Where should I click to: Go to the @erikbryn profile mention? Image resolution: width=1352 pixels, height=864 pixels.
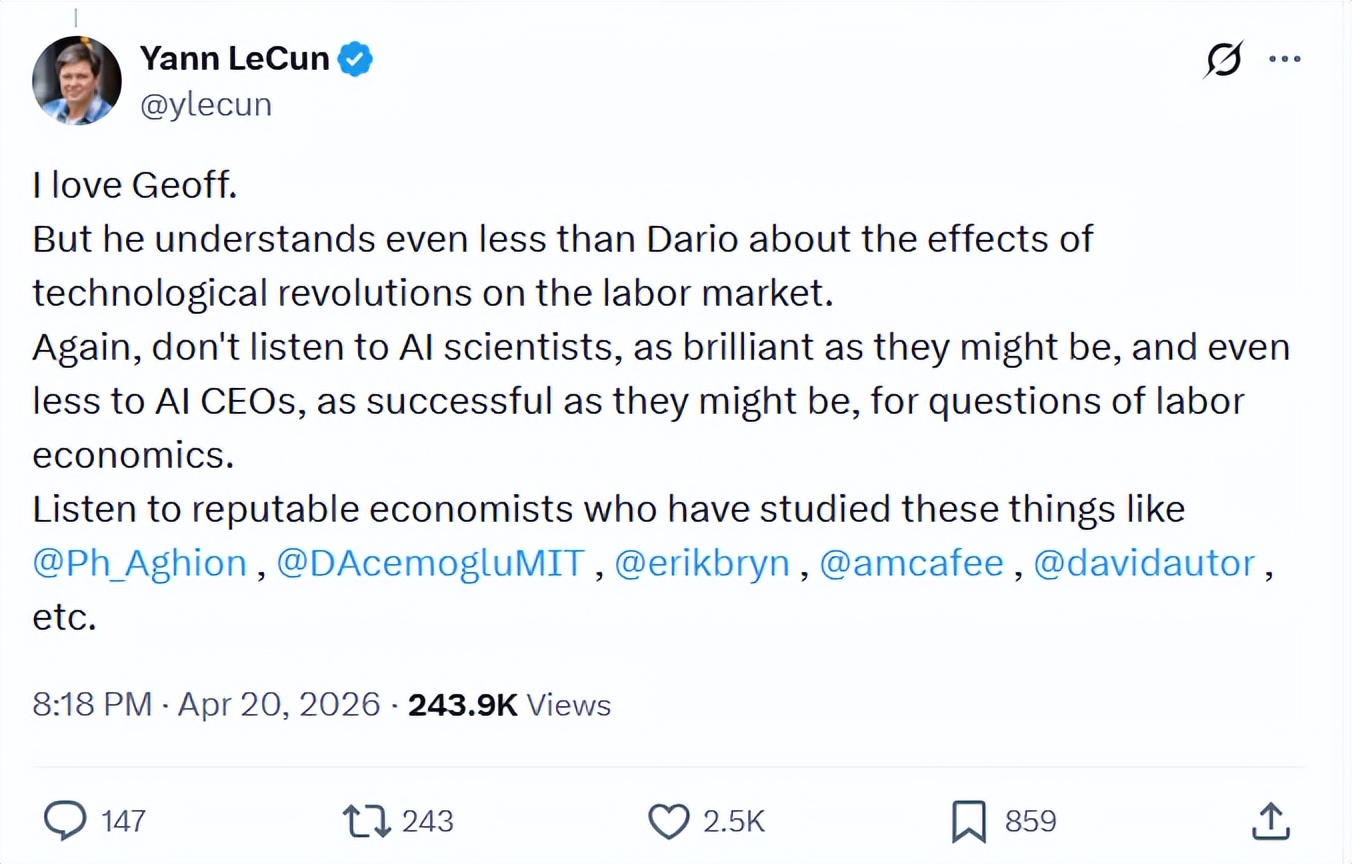pos(702,563)
